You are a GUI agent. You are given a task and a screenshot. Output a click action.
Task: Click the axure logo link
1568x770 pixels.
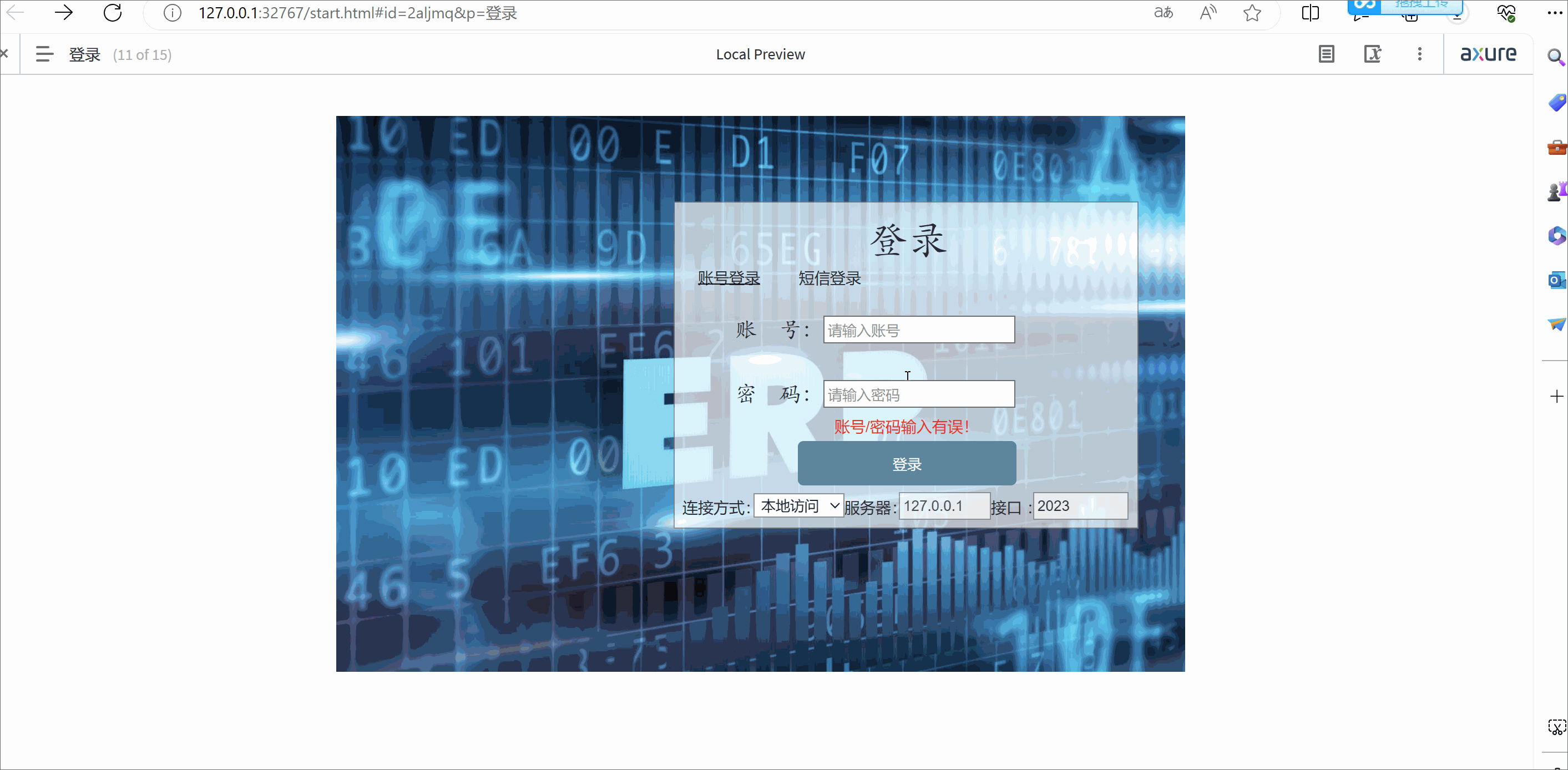[1488, 54]
